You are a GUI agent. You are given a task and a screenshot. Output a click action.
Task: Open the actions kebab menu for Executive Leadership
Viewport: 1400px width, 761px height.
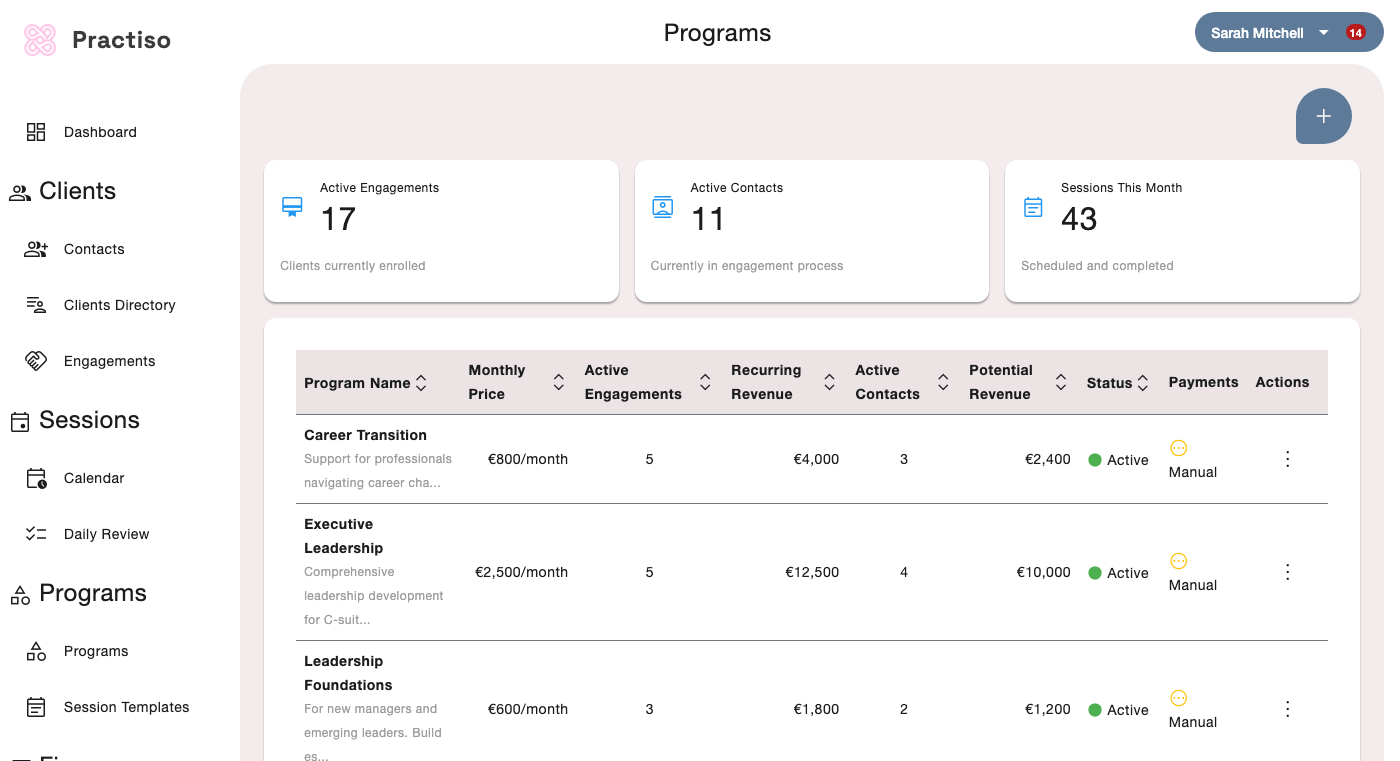(x=1287, y=571)
